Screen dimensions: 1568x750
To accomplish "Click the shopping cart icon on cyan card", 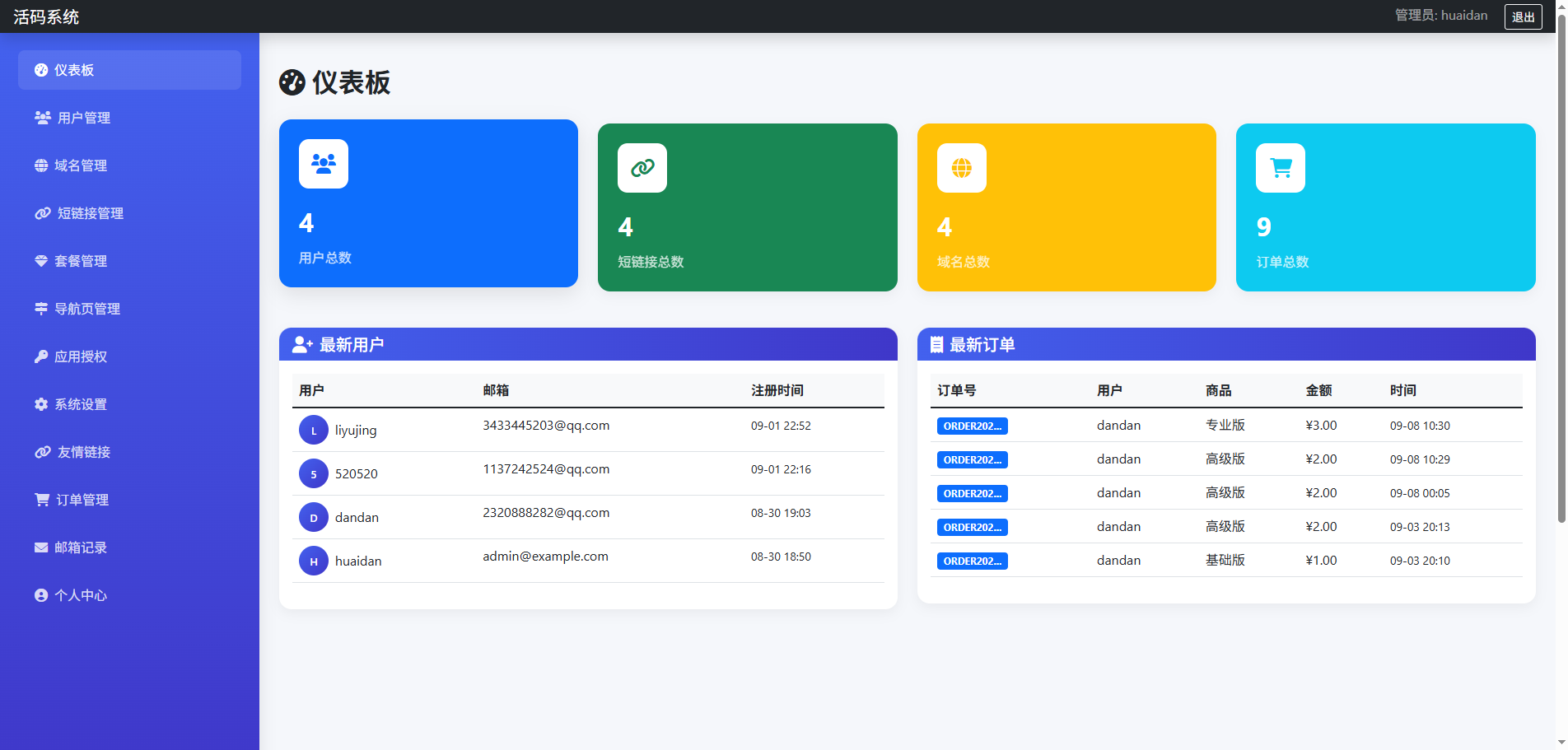I will pos(1280,168).
